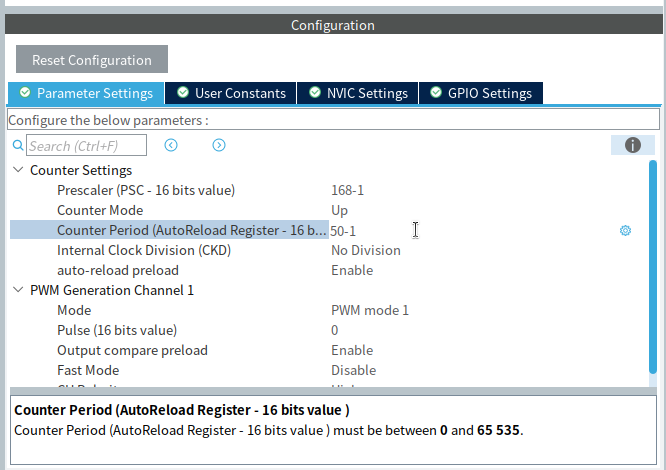Go to next search result arrow
Image resolution: width=666 pixels, height=470 pixels.
(219, 145)
